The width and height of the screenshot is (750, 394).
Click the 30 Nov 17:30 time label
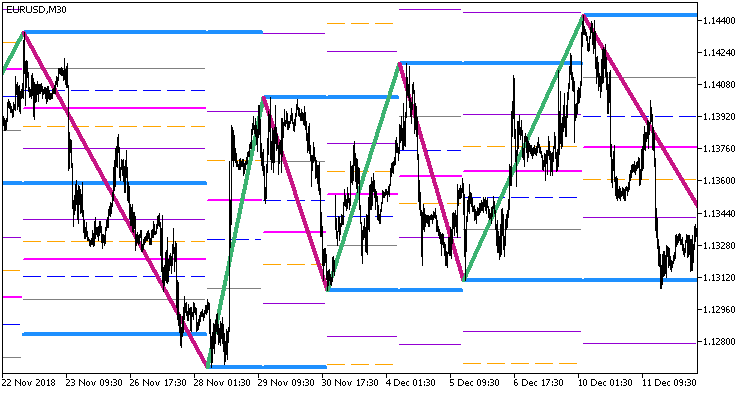tap(350, 383)
